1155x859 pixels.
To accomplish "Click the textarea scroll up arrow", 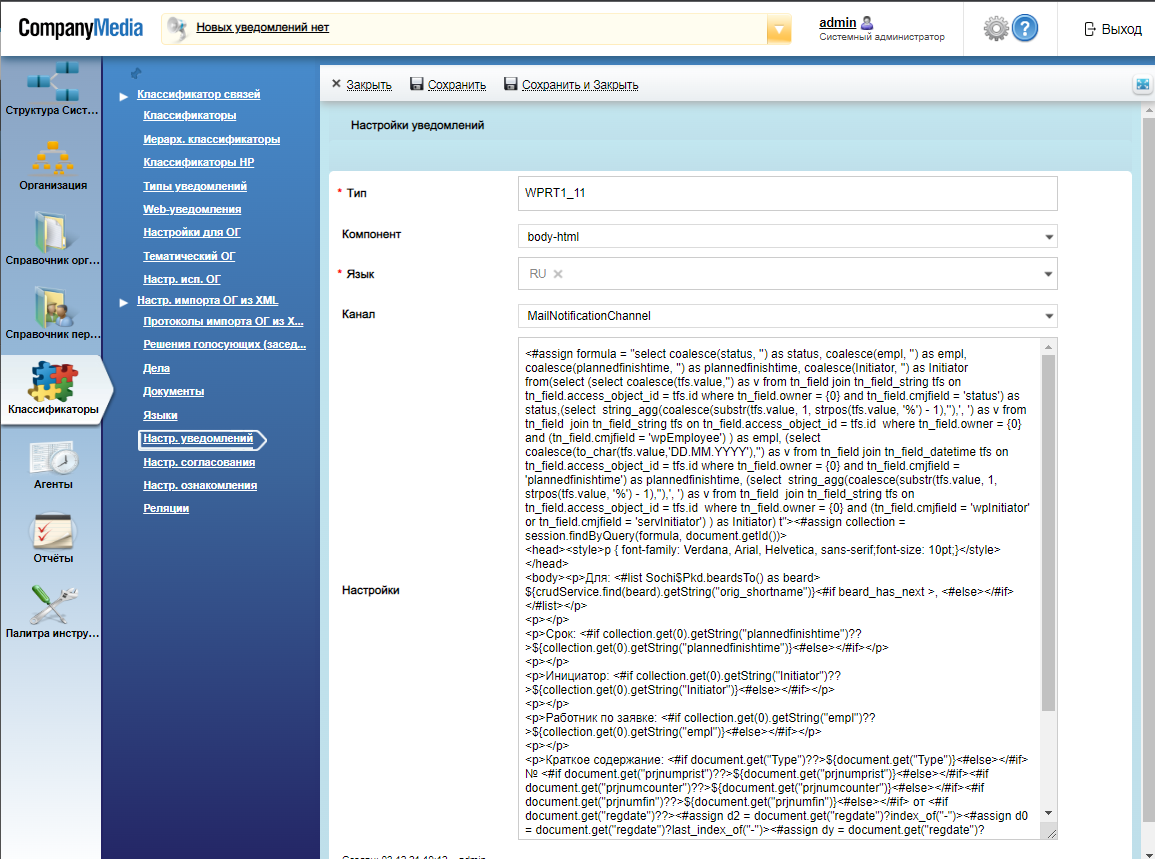I will (x=1048, y=346).
